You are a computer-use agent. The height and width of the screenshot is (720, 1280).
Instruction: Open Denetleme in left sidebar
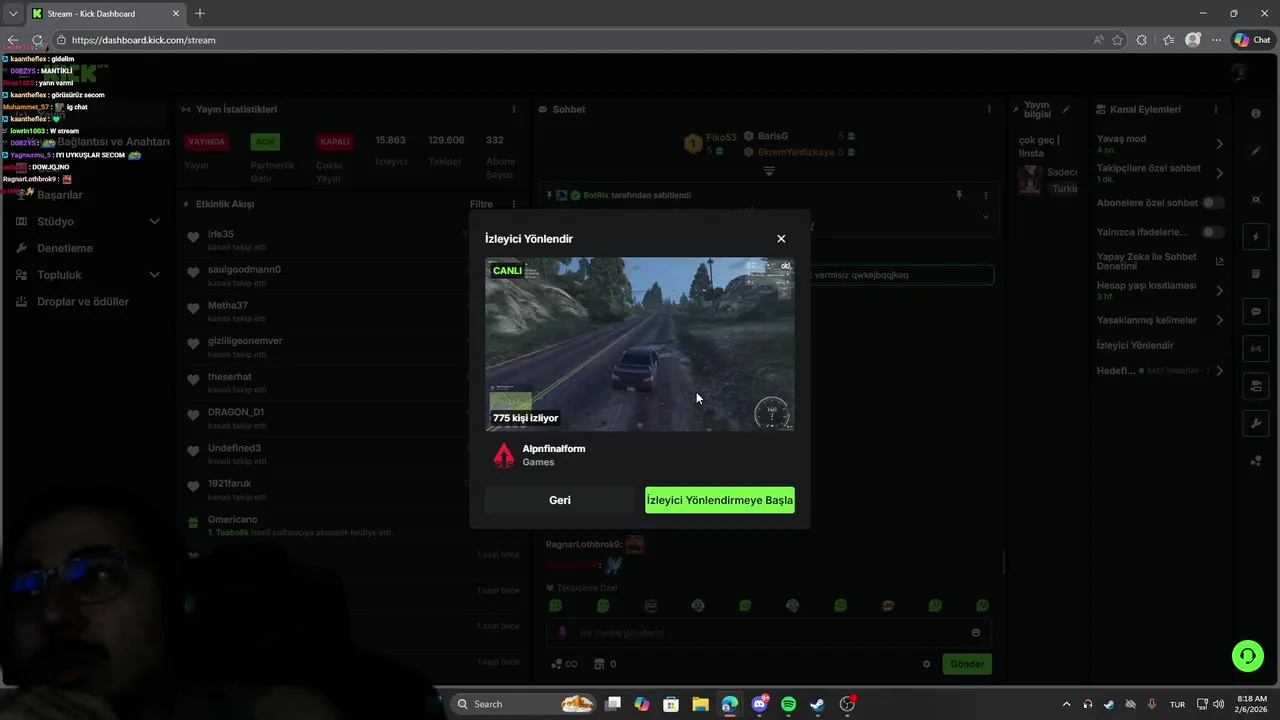tap(65, 248)
